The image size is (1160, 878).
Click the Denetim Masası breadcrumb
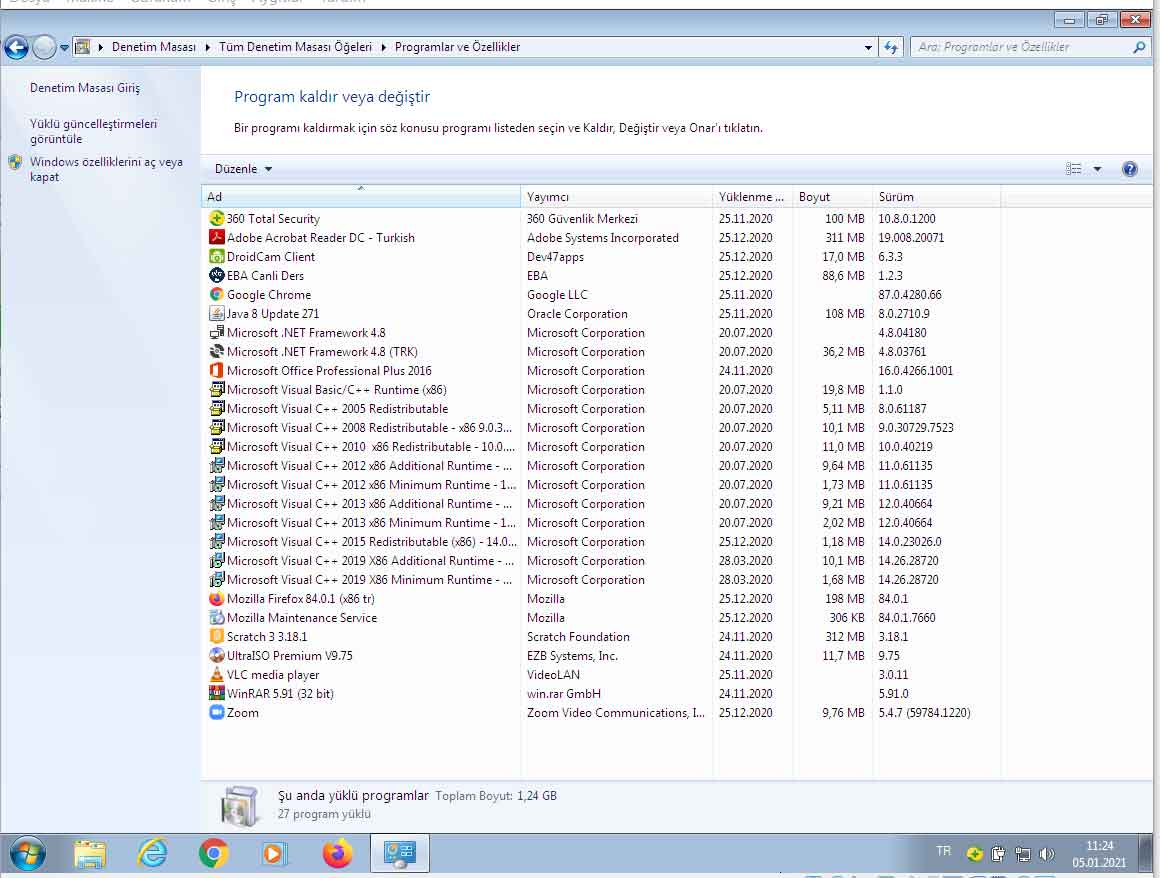coord(154,47)
